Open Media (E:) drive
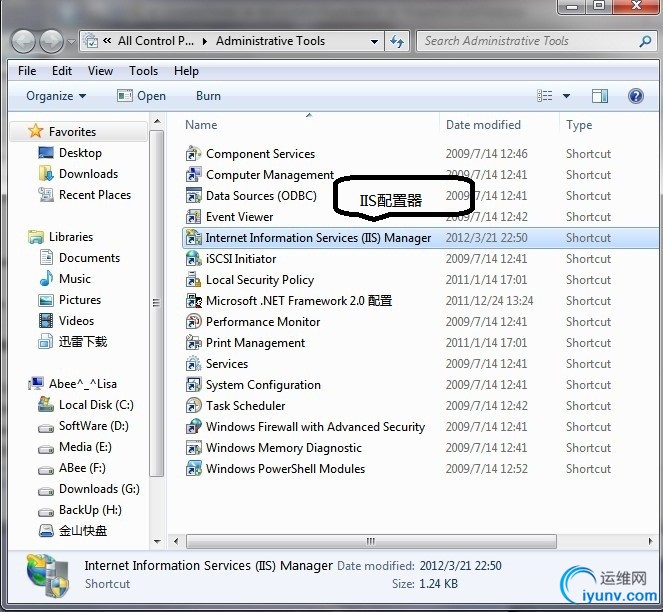The image size is (663, 612). pyautogui.click(x=85, y=447)
